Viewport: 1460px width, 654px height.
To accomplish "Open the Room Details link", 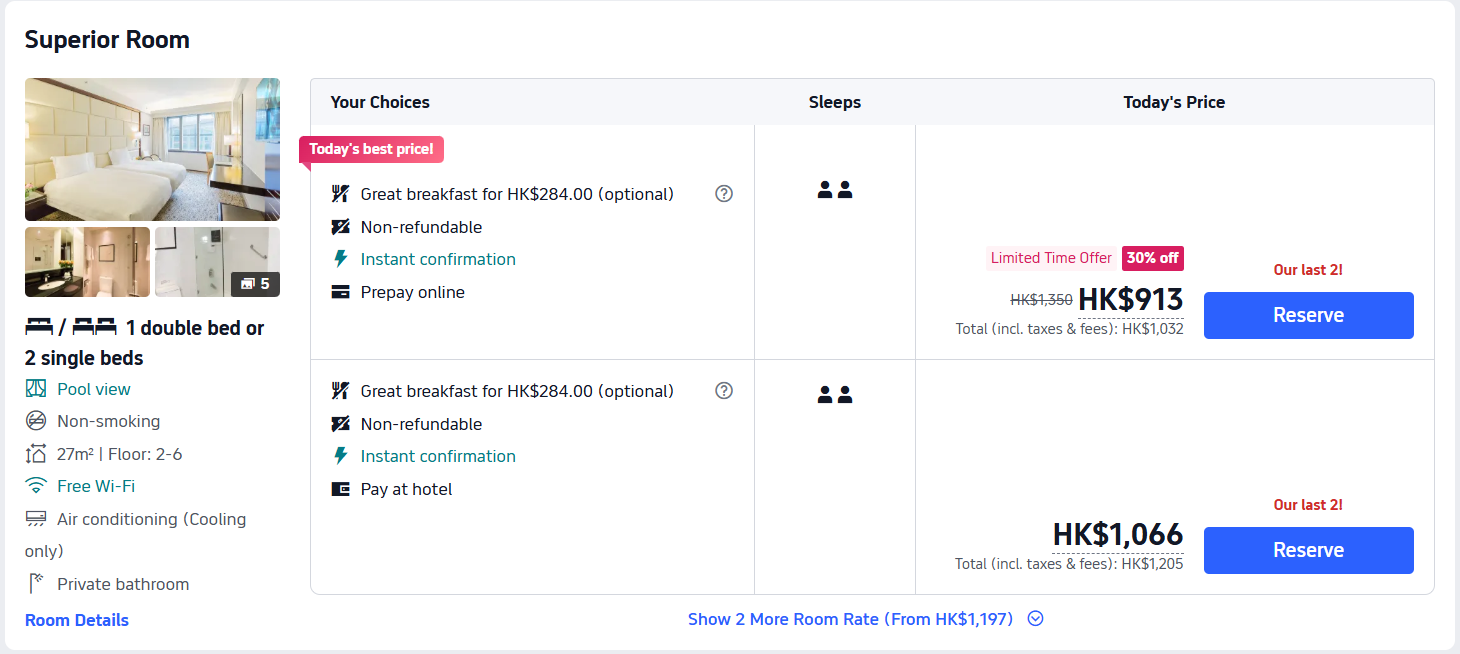I will click(x=77, y=620).
